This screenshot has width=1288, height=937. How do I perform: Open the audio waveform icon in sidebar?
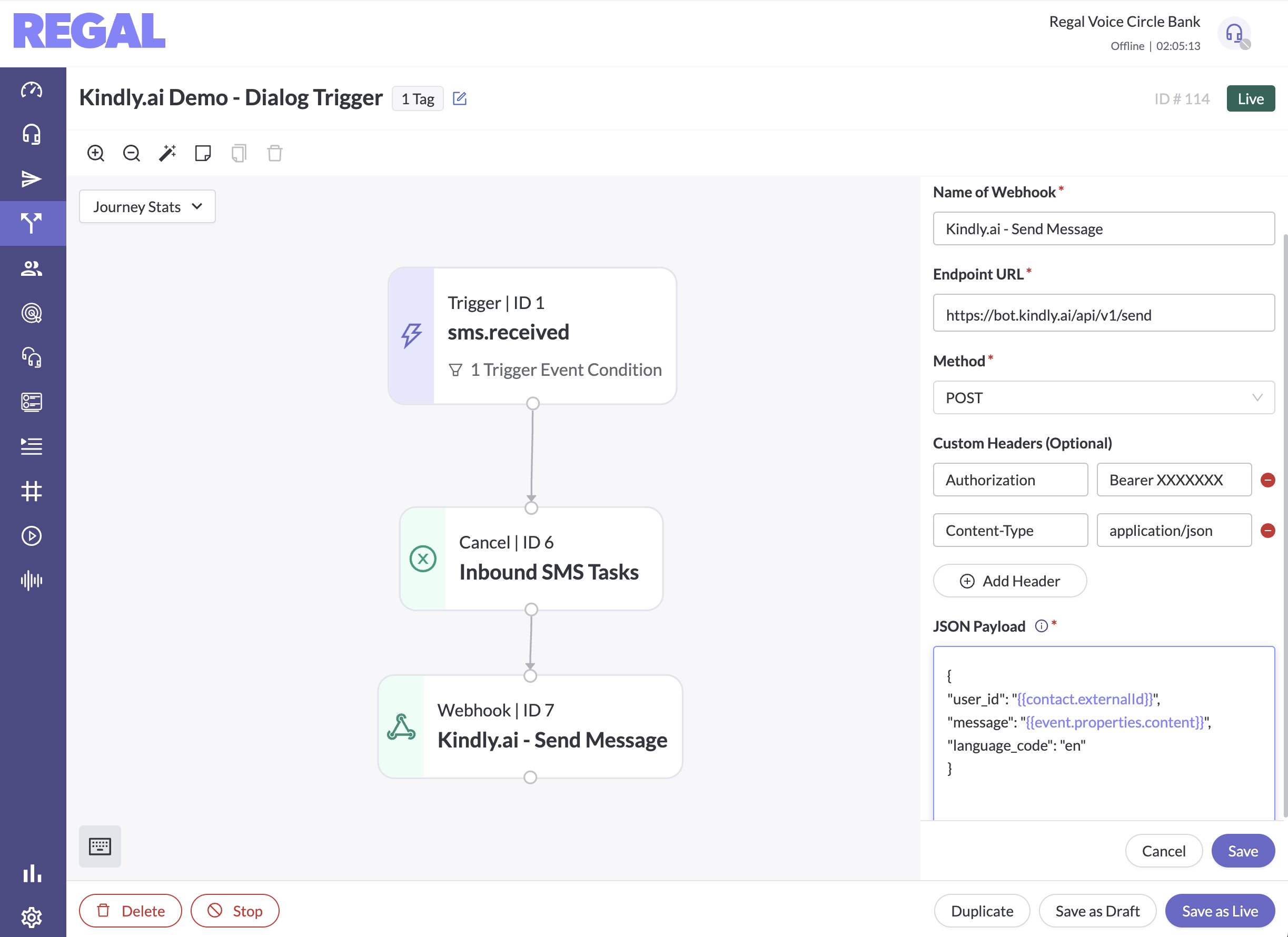point(32,581)
